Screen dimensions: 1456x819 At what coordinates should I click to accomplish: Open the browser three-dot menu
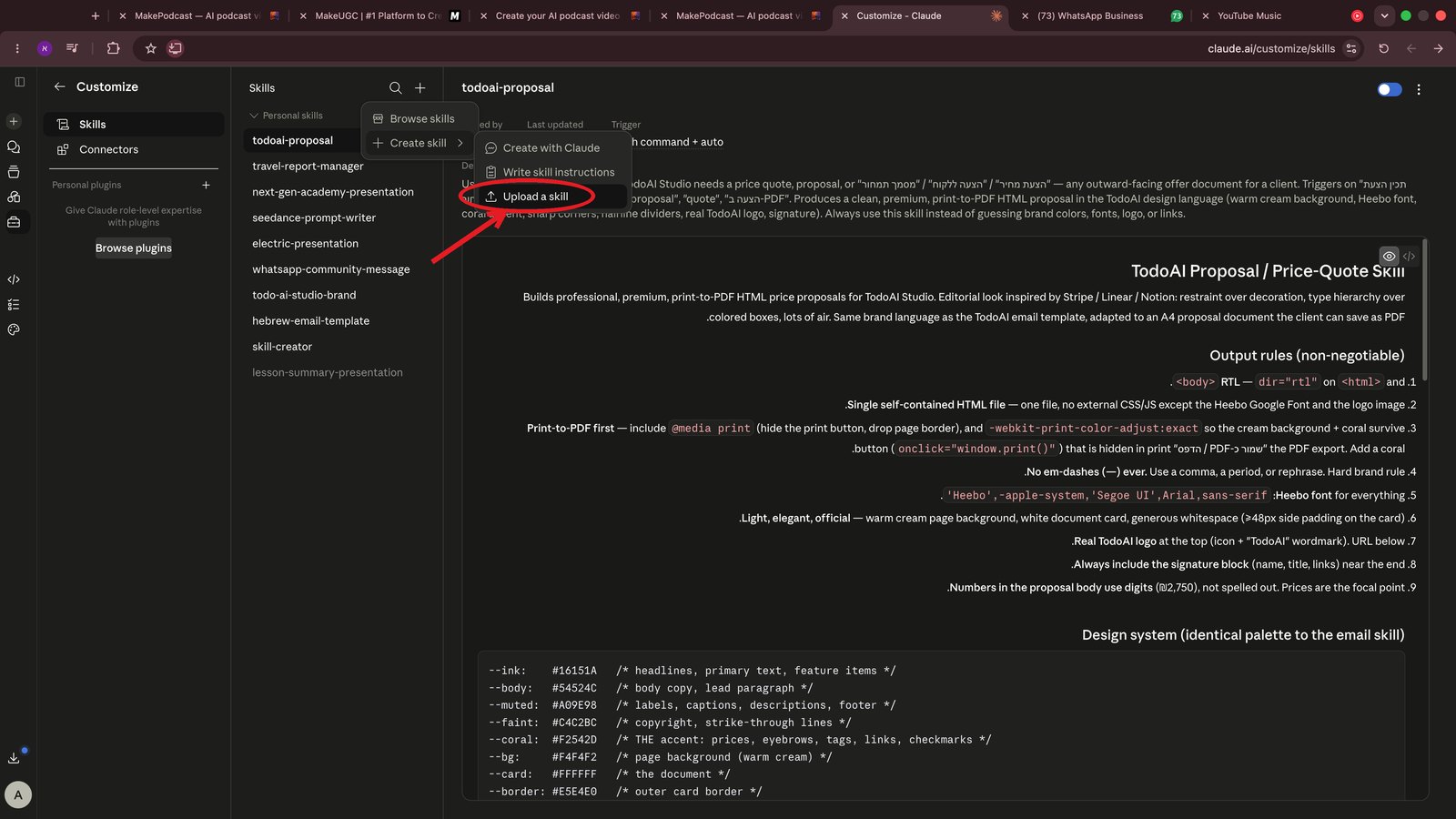coord(17,48)
